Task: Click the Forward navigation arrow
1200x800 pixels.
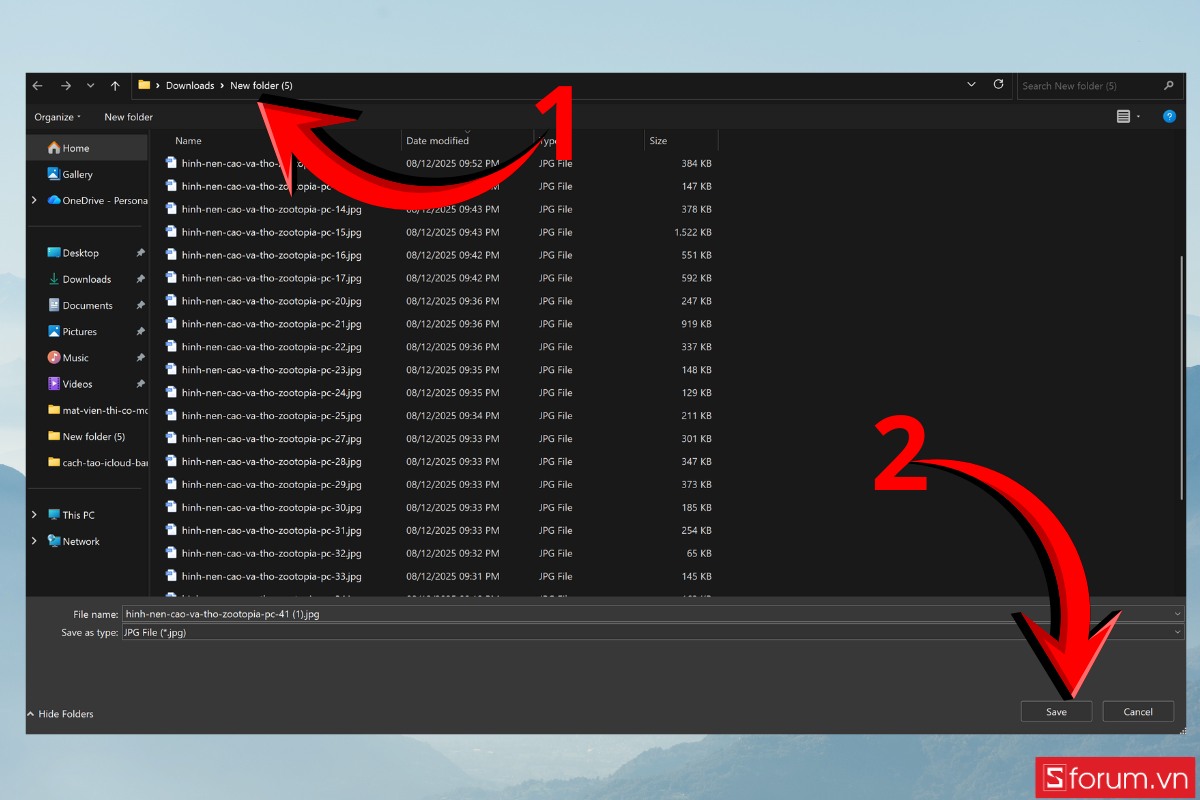Action: point(65,86)
